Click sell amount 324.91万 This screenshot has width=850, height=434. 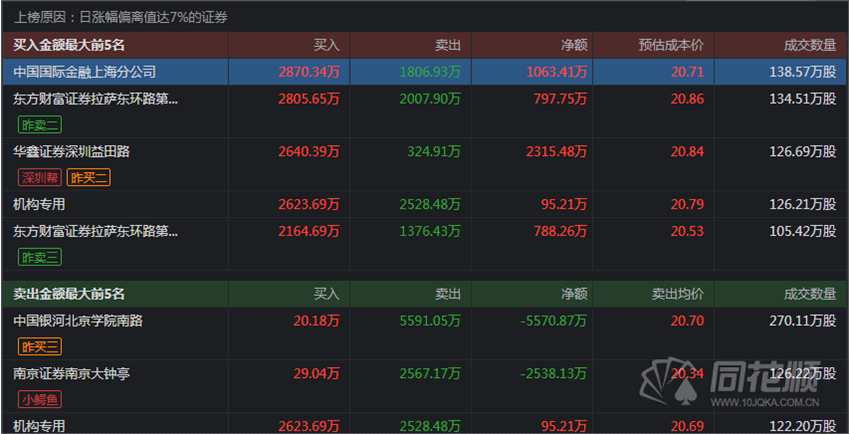click(434, 152)
